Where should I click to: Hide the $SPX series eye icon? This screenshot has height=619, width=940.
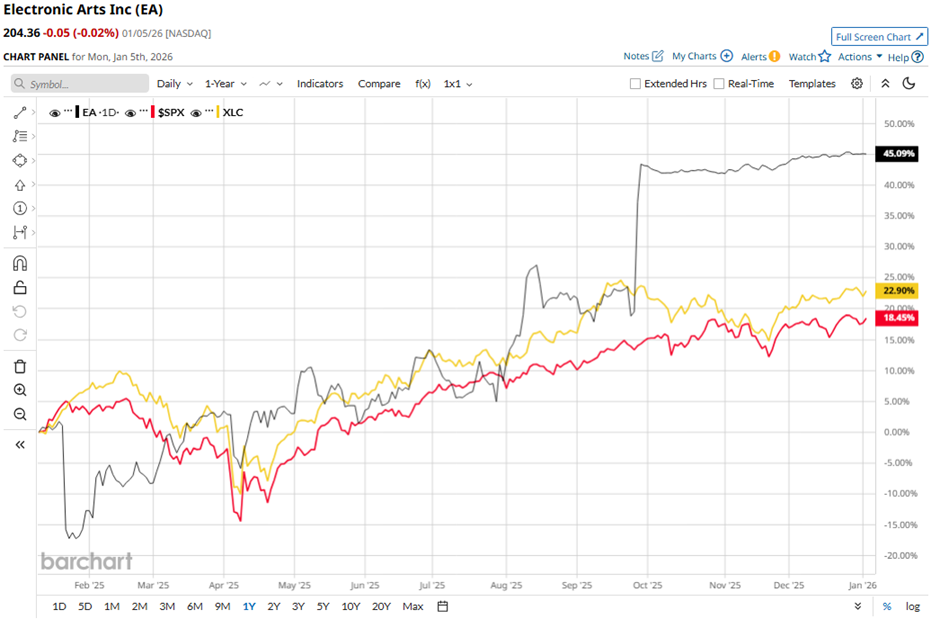[130, 113]
